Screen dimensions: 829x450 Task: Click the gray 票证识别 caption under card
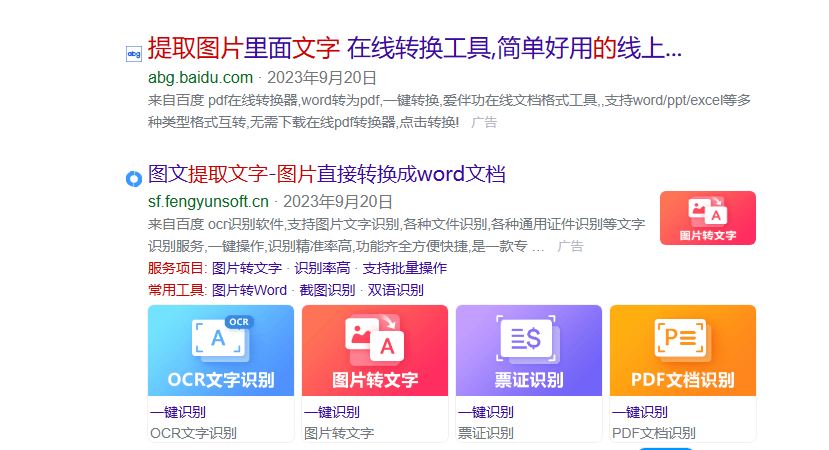point(485,433)
